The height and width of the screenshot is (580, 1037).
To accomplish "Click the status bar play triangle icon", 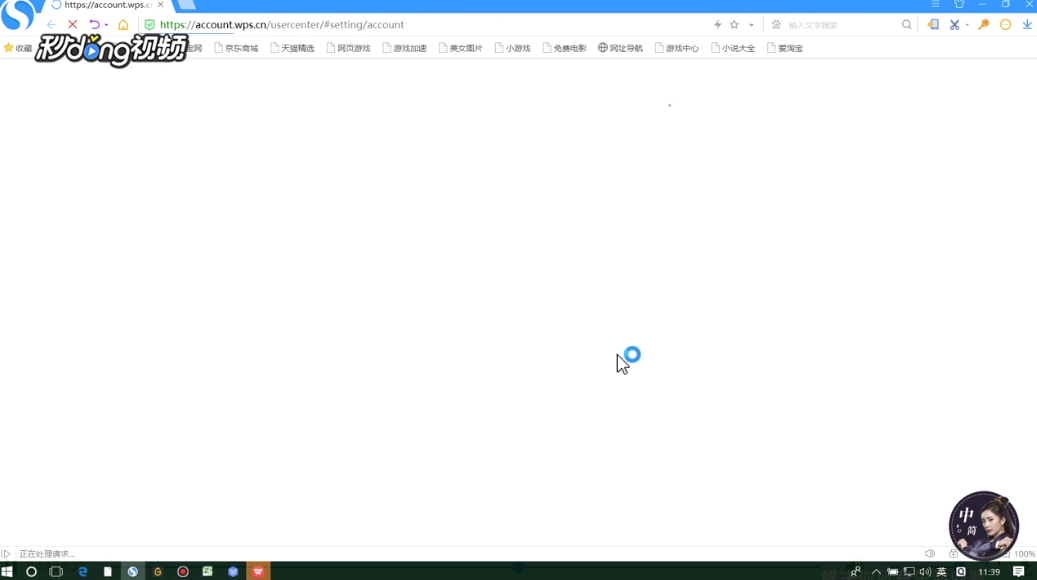I will [x=6, y=554].
